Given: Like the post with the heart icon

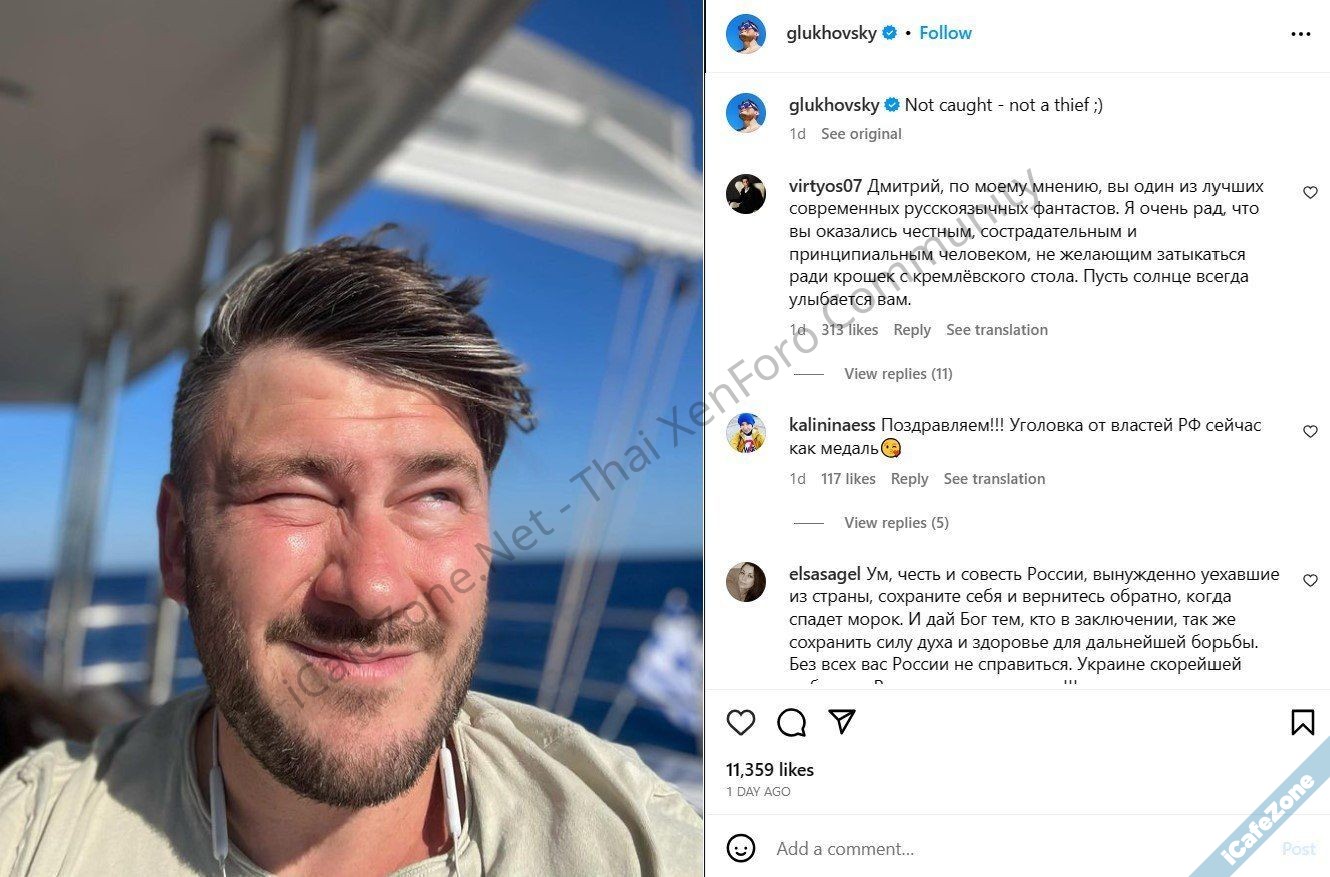Looking at the screenshot, I should [741, 722].
